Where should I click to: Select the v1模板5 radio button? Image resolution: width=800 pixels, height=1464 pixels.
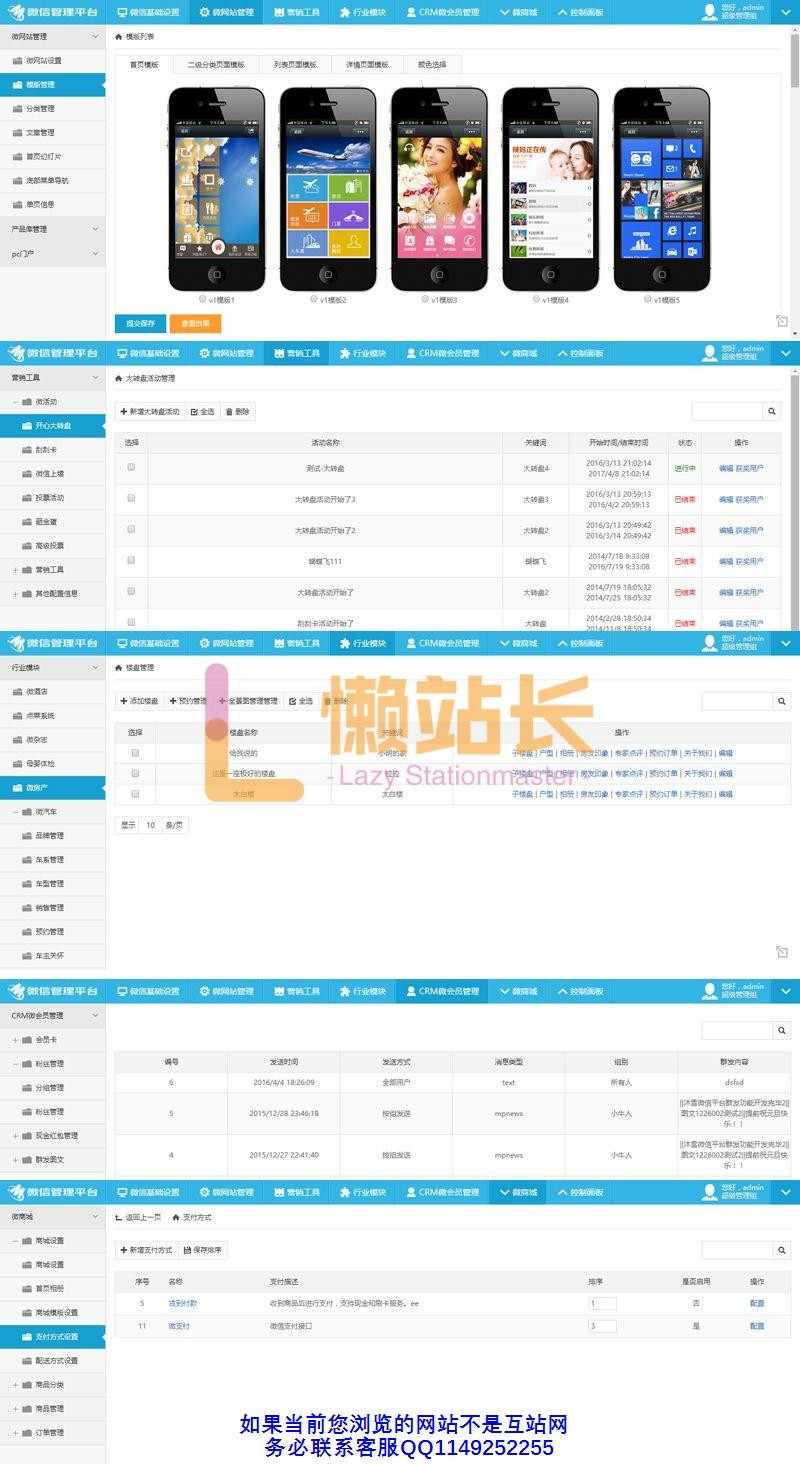647,299
